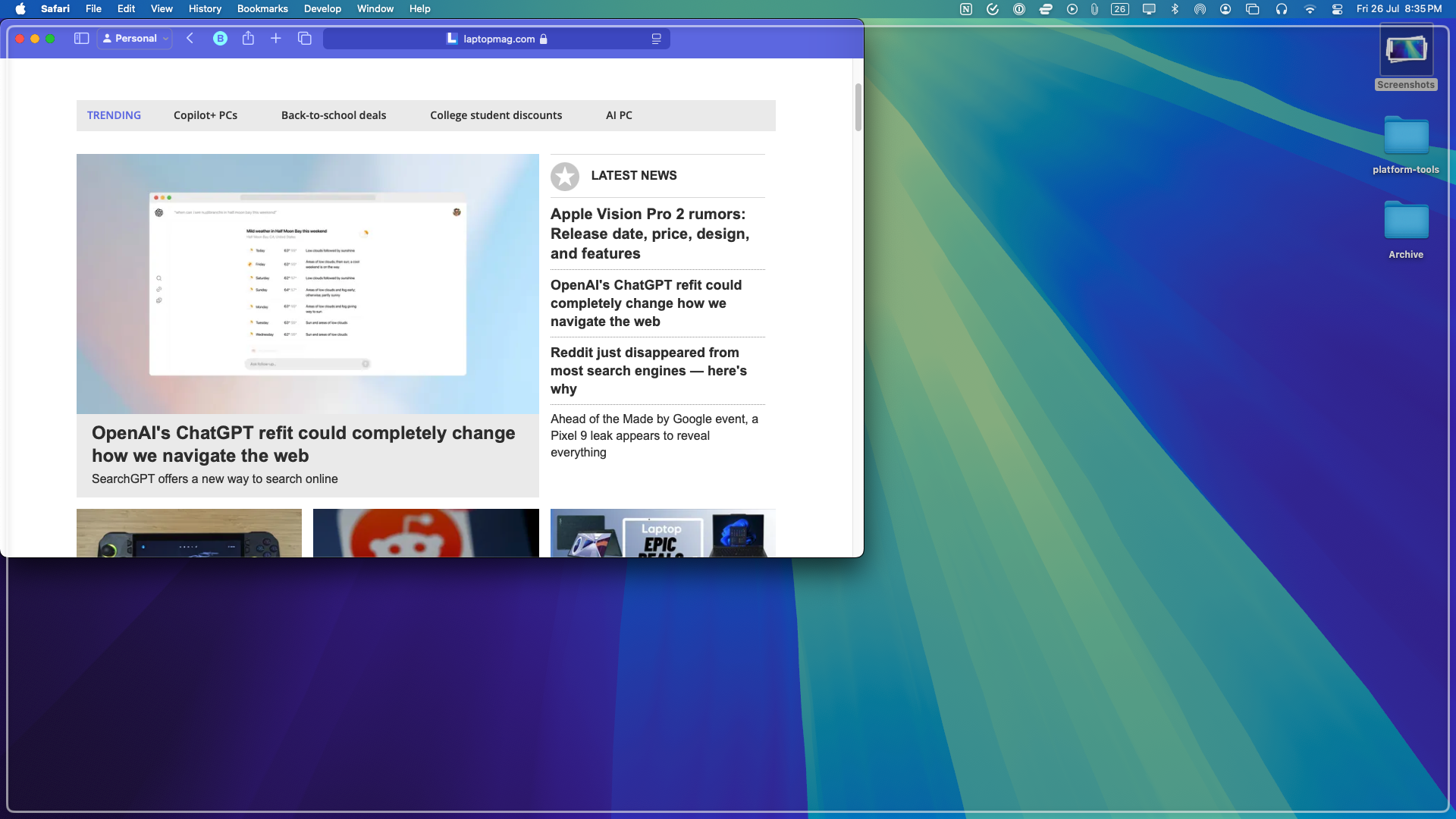Open College student discounts link

pyautogui.click(x=496, y=115)
